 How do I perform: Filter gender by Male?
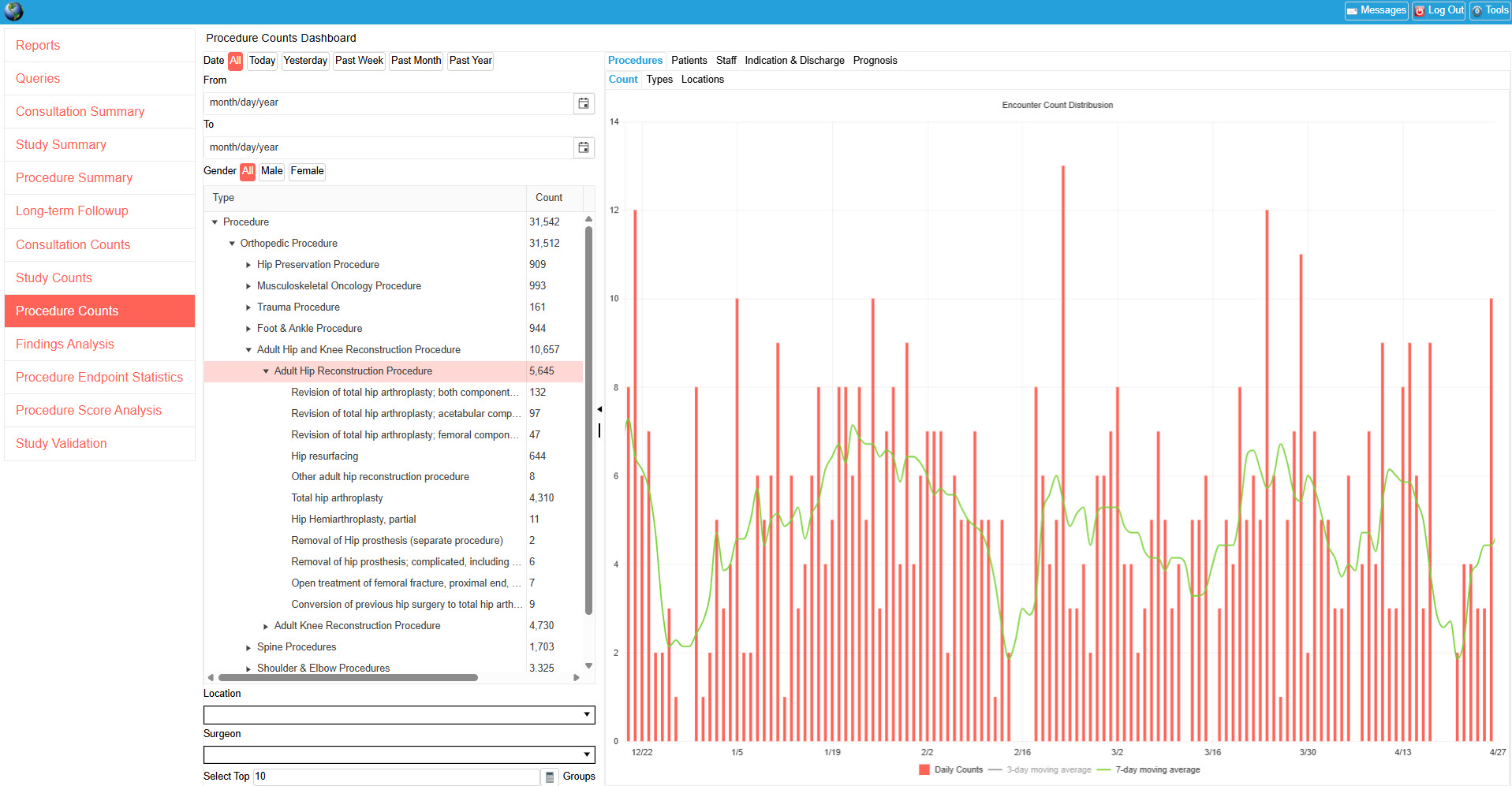click(272, 171)
